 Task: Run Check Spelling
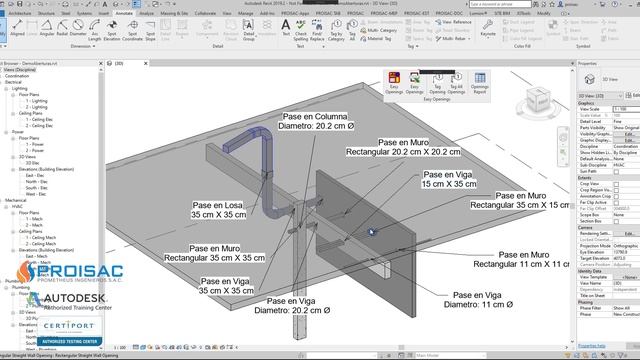pos(300,31)
